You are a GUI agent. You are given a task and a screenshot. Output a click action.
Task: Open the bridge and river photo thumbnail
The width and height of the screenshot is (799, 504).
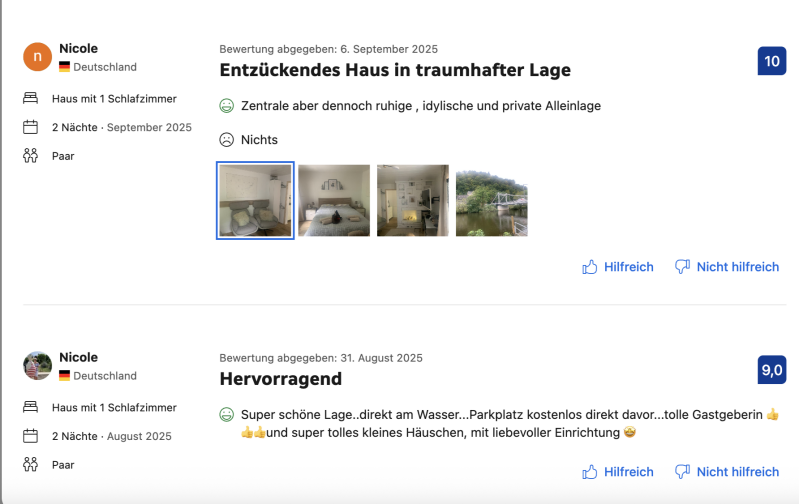pyautogui.click(x=492, y=200)
